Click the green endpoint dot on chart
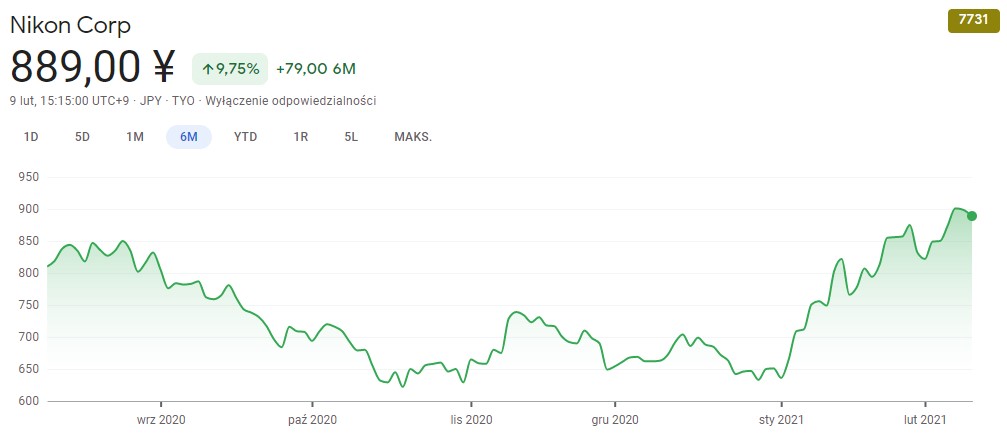Image resolution: width=1007 pixels, height=444 pixels. [x=972, y=216]
